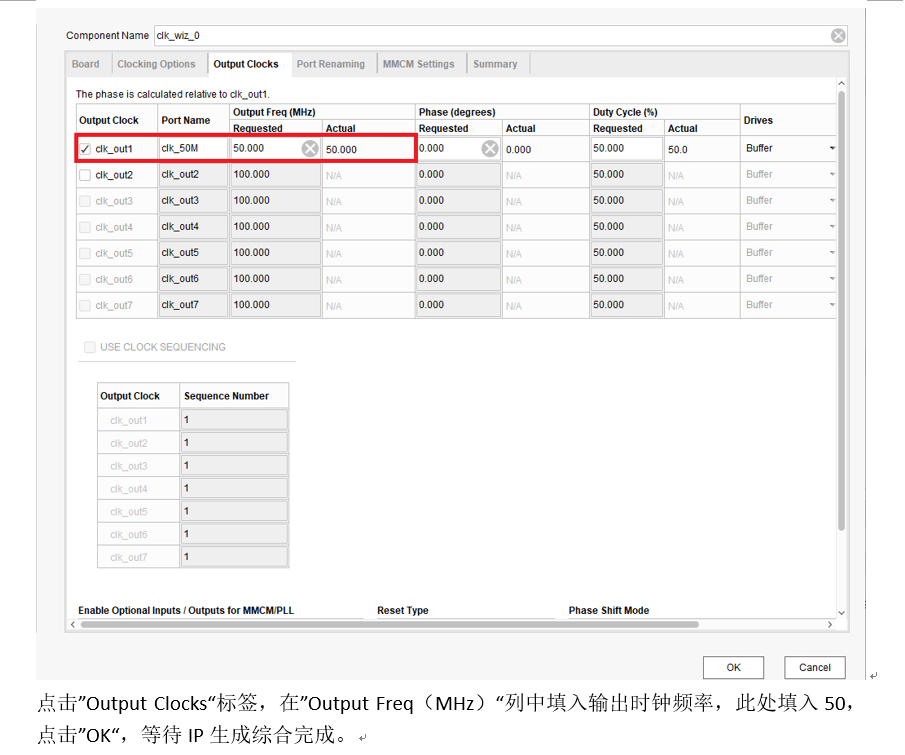This screenshot has height=755, width=905.
Task: Select the Output Clocks tab
Action: pyautogui.click(x=246, y=64)
